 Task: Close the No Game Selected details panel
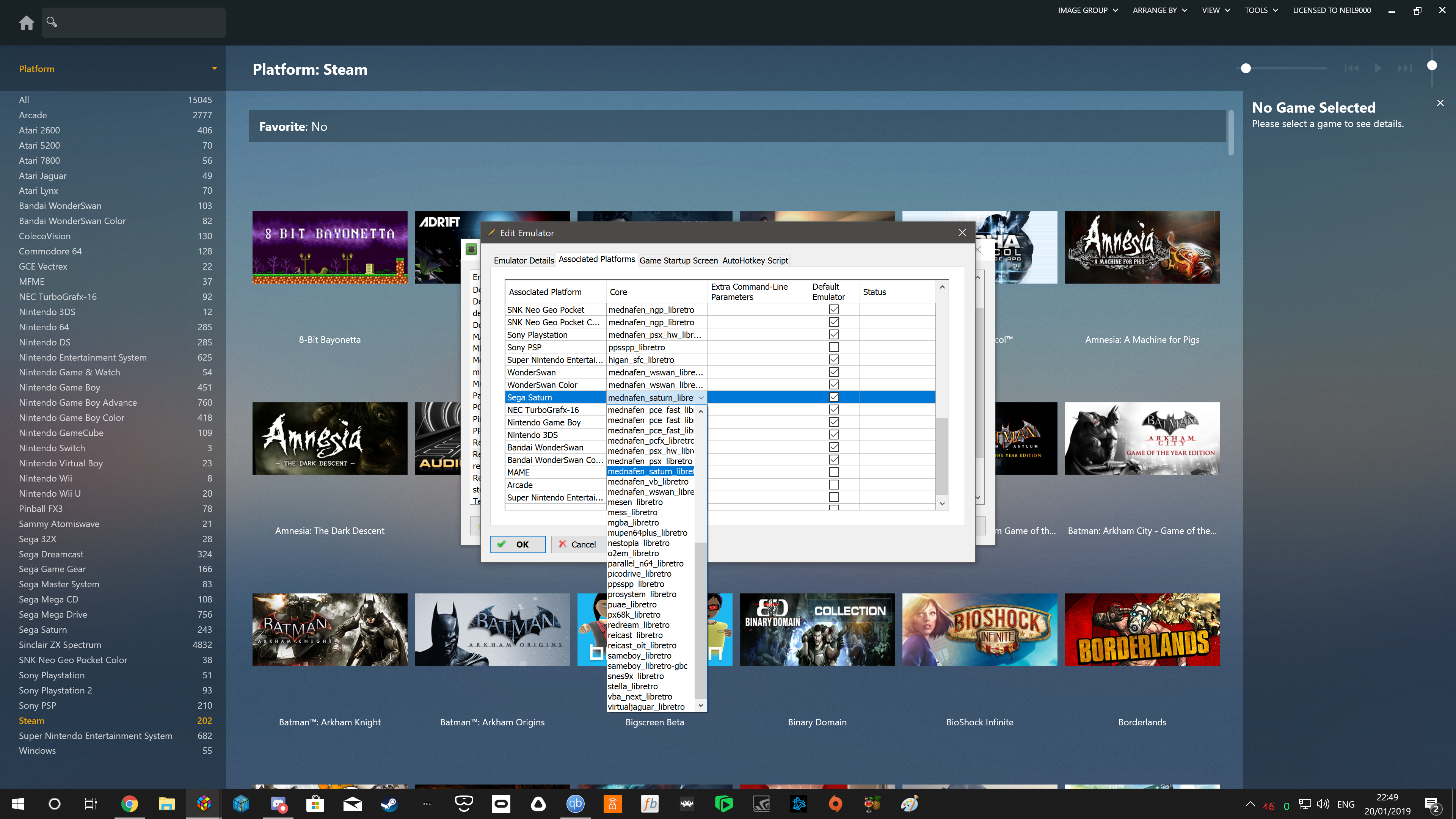coord(1440,103)
